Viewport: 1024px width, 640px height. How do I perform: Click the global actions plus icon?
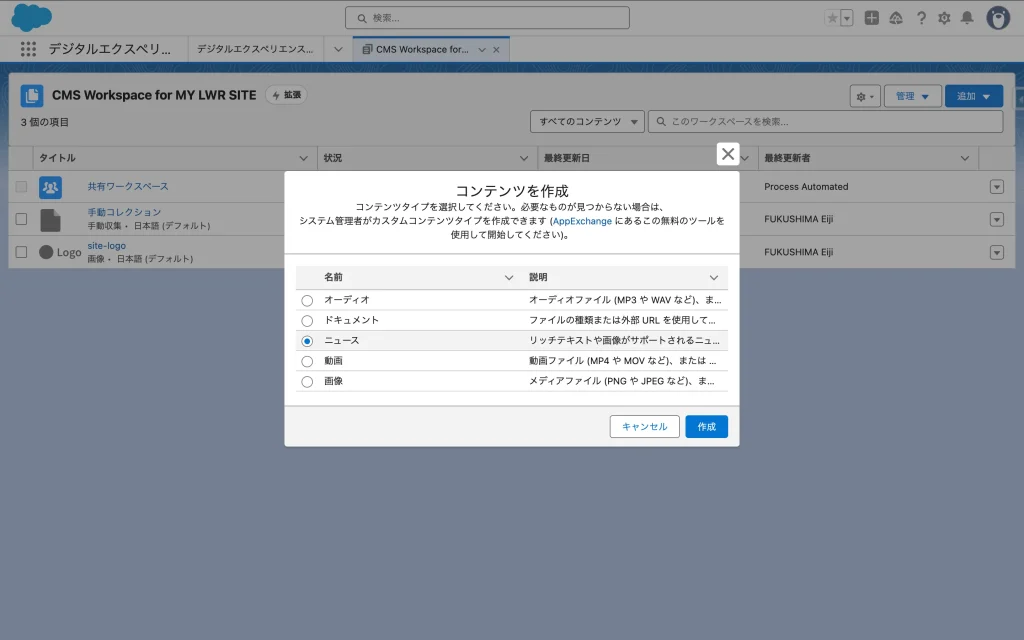[872, 18]
